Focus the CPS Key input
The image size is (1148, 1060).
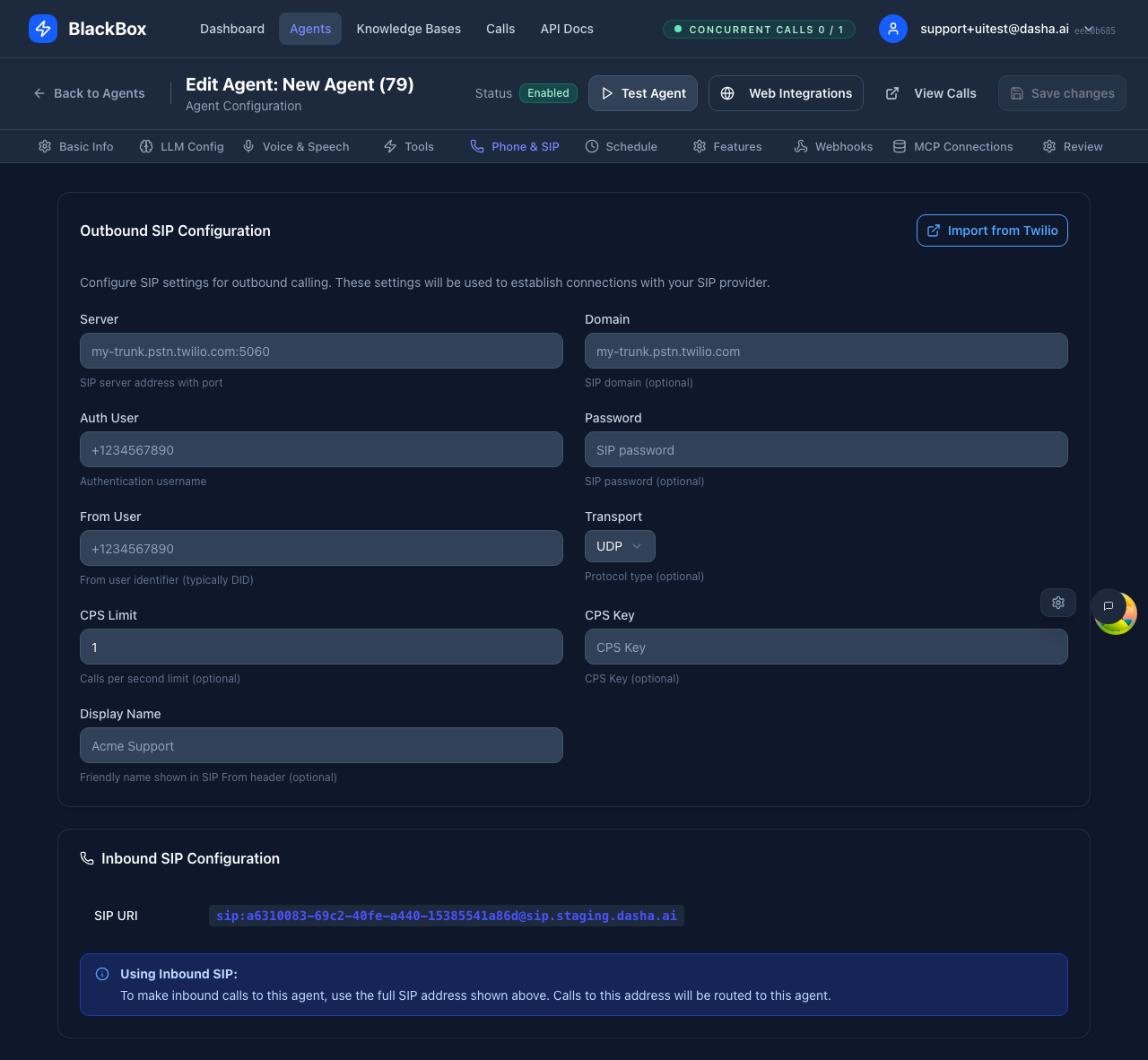[x=826, y=647]
